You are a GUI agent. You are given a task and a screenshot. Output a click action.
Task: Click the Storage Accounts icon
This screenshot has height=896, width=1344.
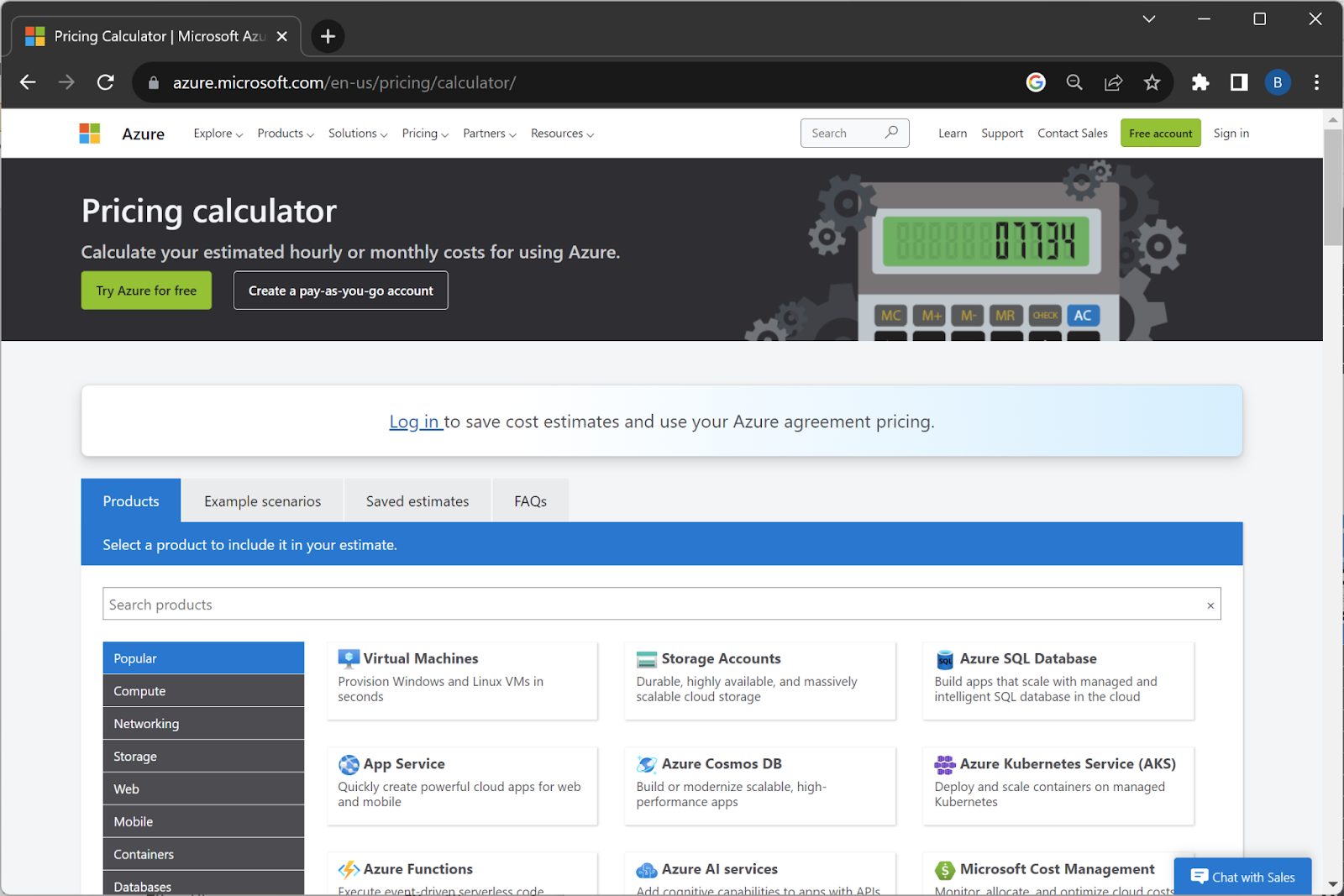(645, 658)
